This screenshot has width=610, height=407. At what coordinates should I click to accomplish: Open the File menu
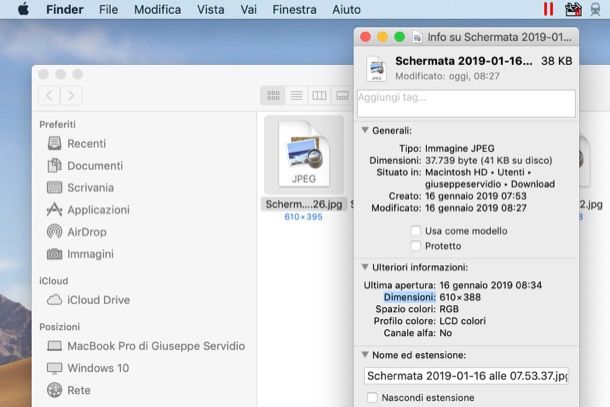(108, 9)
